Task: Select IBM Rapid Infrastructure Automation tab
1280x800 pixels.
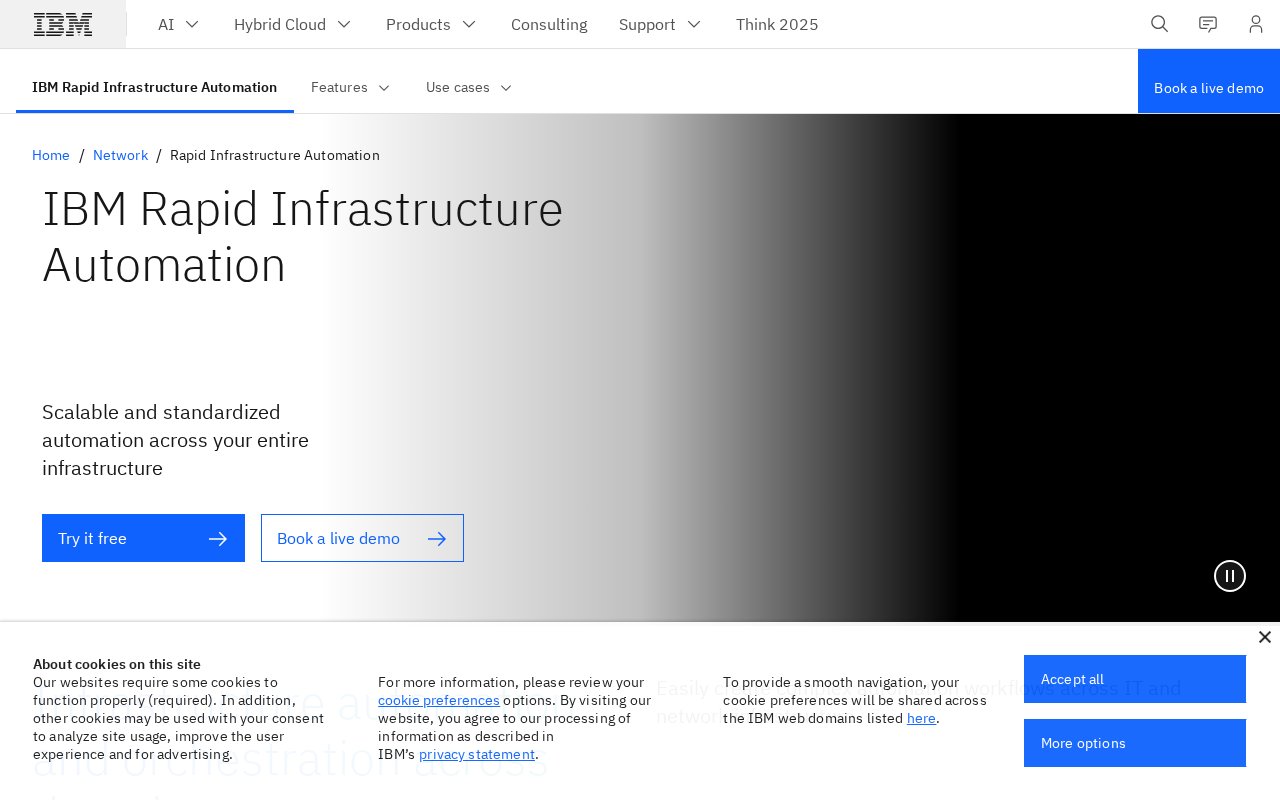Action: click(x=155, y=87)
